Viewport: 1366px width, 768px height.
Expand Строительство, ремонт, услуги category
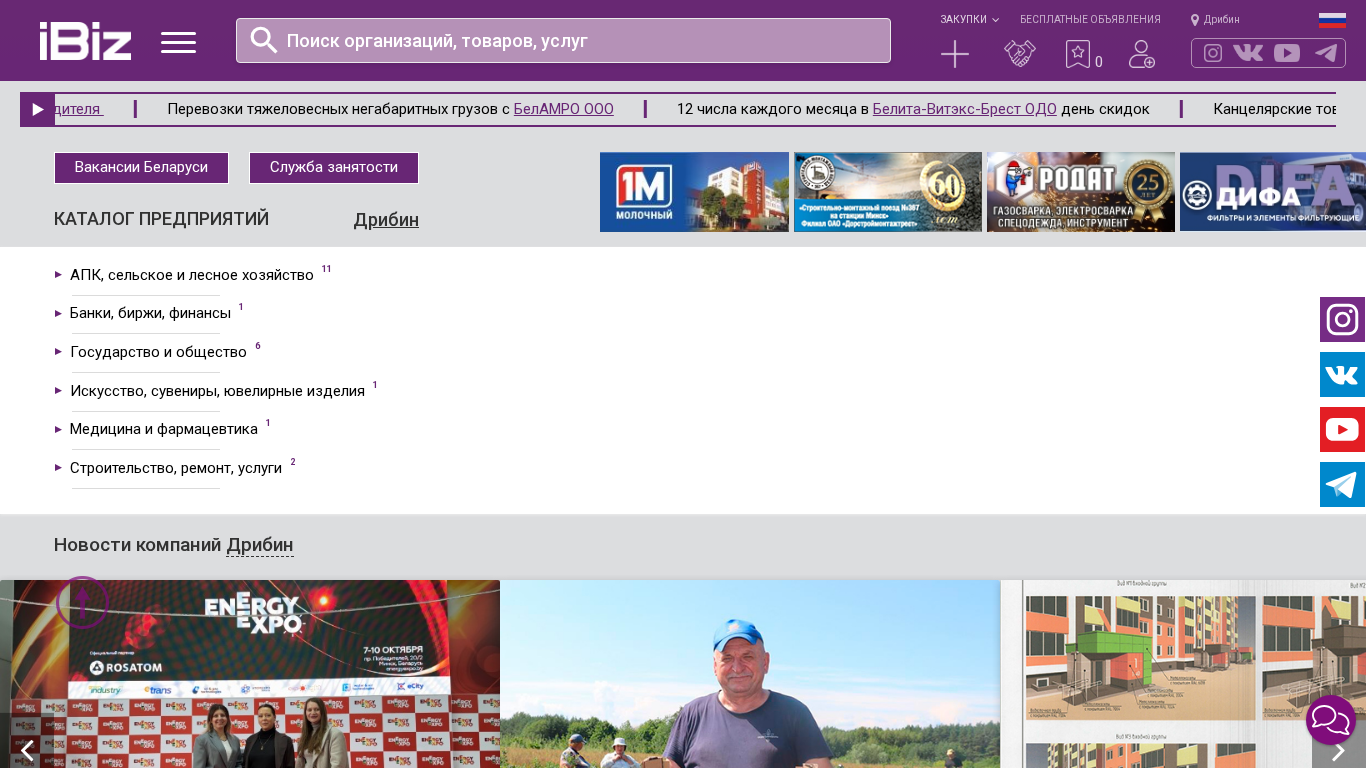176,468
